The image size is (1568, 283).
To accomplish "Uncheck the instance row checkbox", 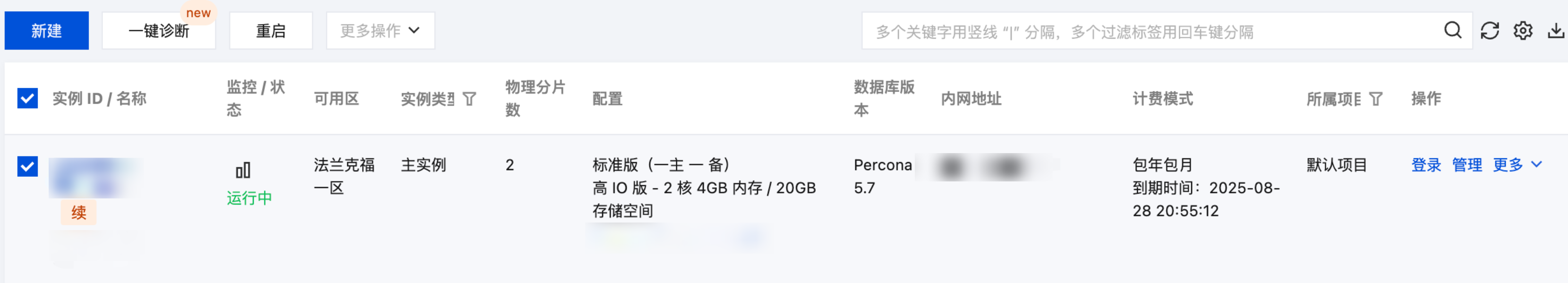I will tap(27, 166).
